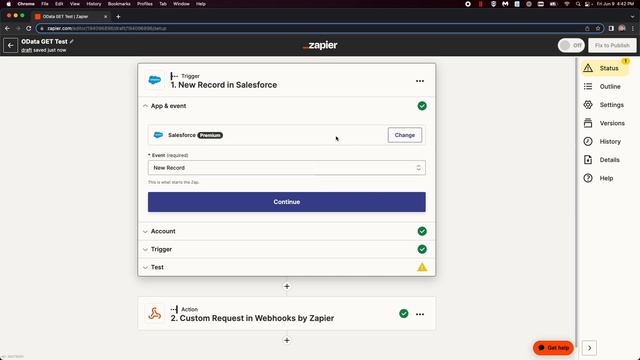Click Salesforce logo in trigger header
This screenshot has width=640, height=360.
tap(155, 80)
